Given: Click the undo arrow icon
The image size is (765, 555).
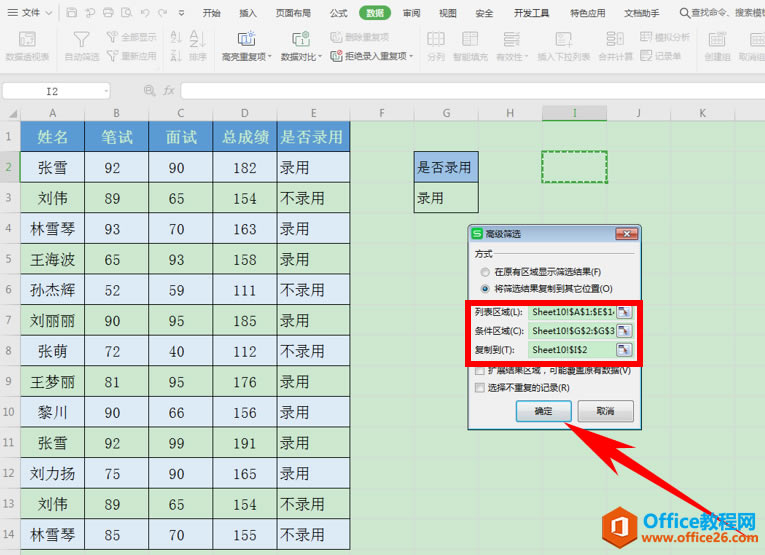Looking at the screenshot, I should (145, 13).
